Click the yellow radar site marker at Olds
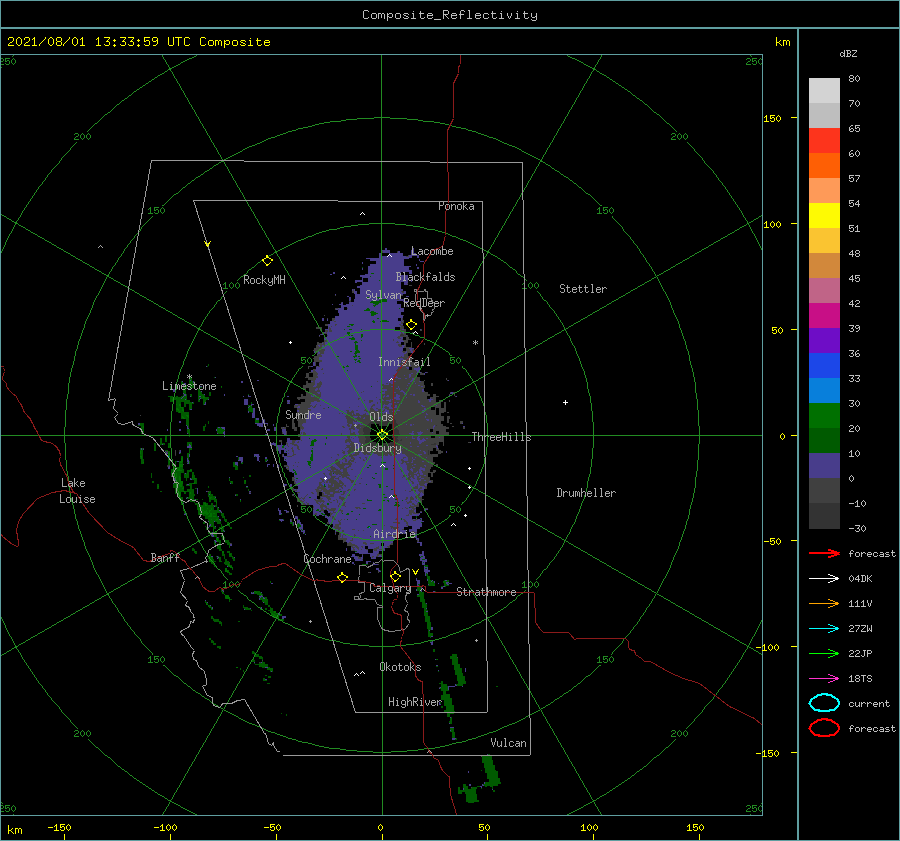 (382, 435)
